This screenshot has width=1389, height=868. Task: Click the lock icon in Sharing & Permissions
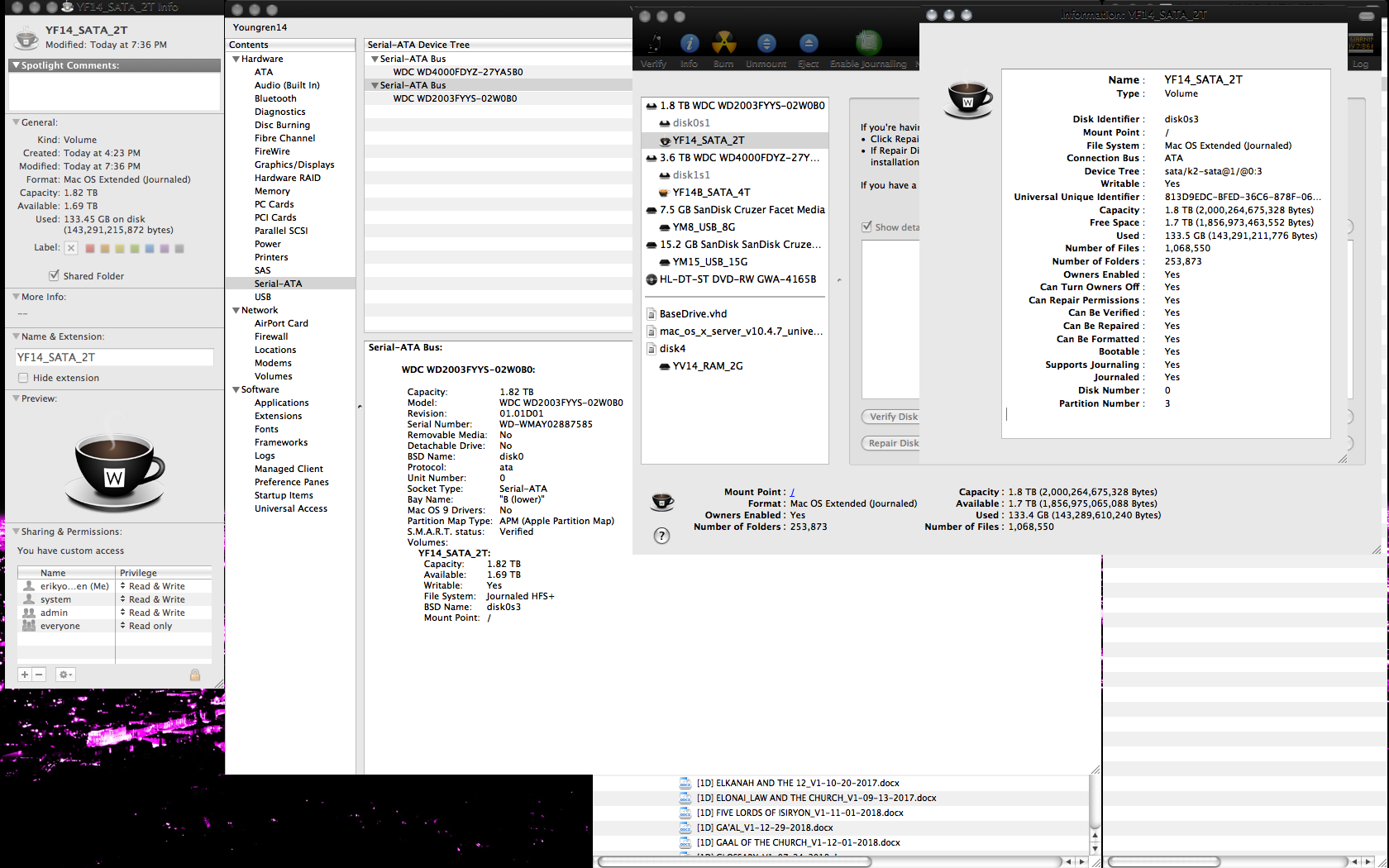pyautogui.click(x=195, y=675)
